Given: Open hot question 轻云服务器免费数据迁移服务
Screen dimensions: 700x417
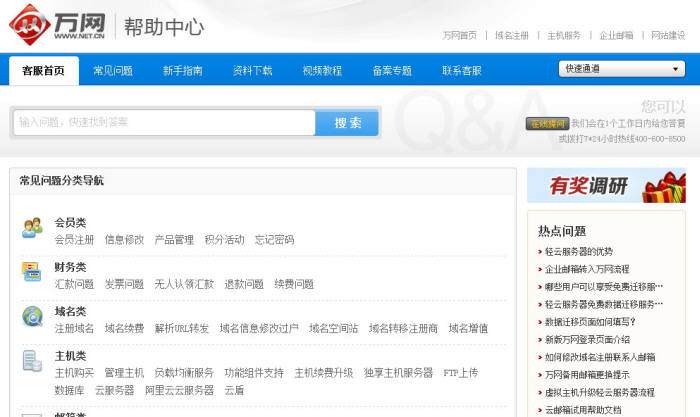Looking at the screenshot, I should click(604, 304).
